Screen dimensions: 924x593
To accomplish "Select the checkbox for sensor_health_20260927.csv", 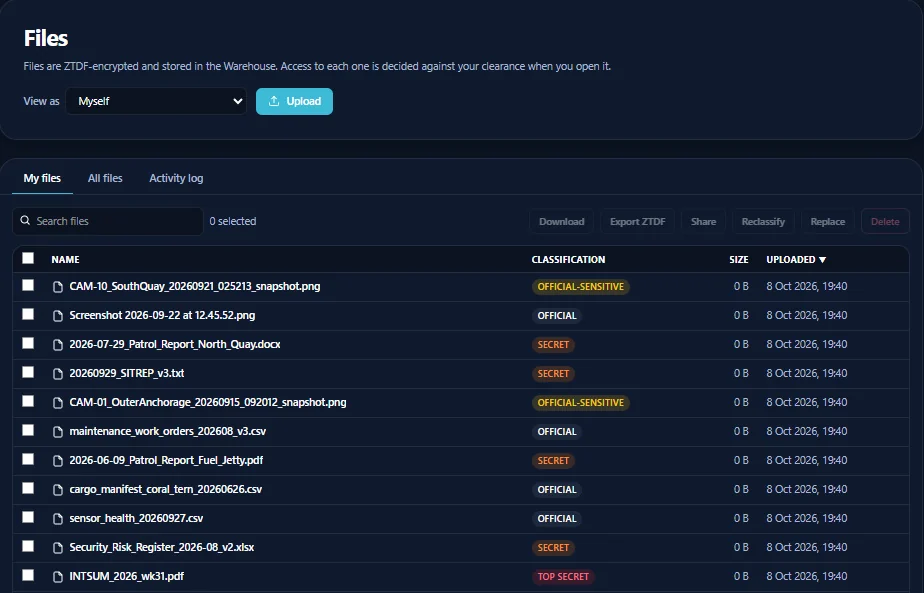I will (28, 517).
